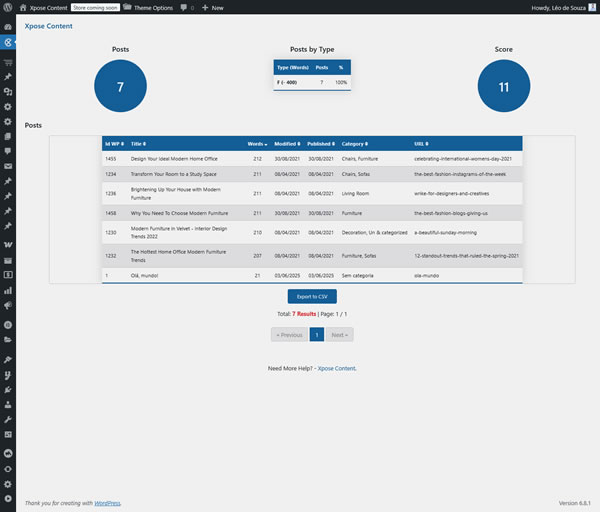The height and width of the screenshot is (512, 600).
Task: Open the Pages sidebar icon
Action: [8, 137]
